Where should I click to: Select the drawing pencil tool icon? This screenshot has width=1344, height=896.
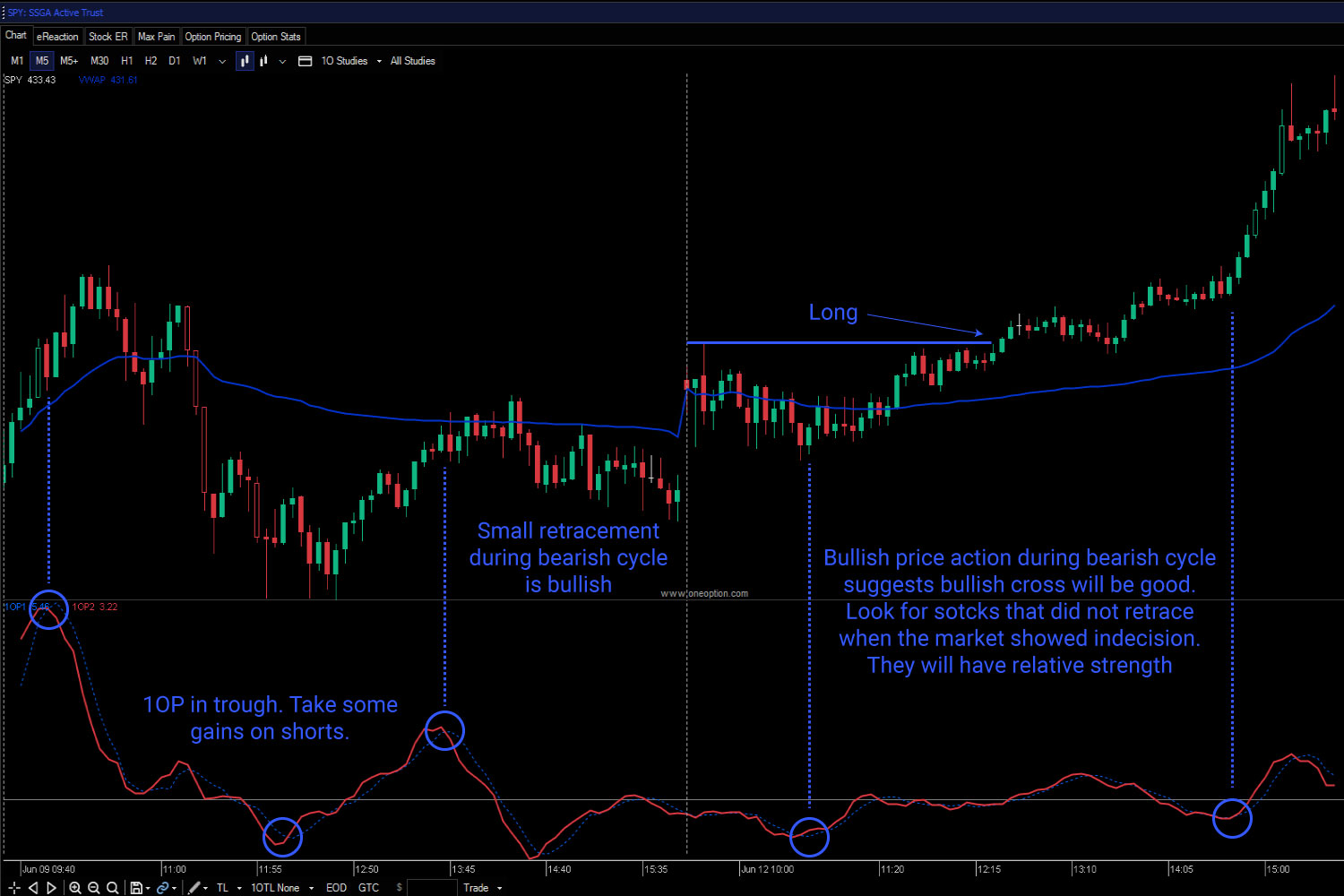pyautogui.click(x=195, y=887)
